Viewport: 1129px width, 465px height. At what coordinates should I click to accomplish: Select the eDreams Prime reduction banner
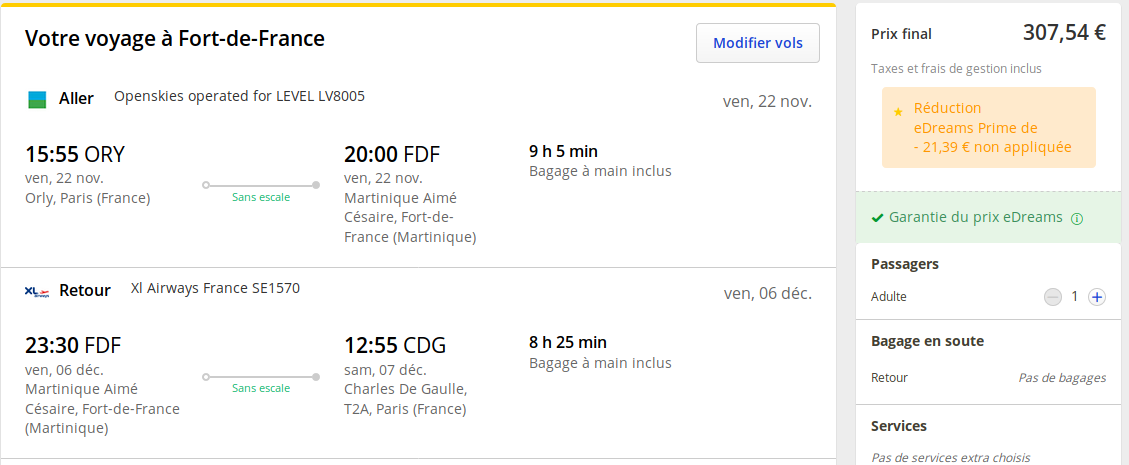coord(988,127)
